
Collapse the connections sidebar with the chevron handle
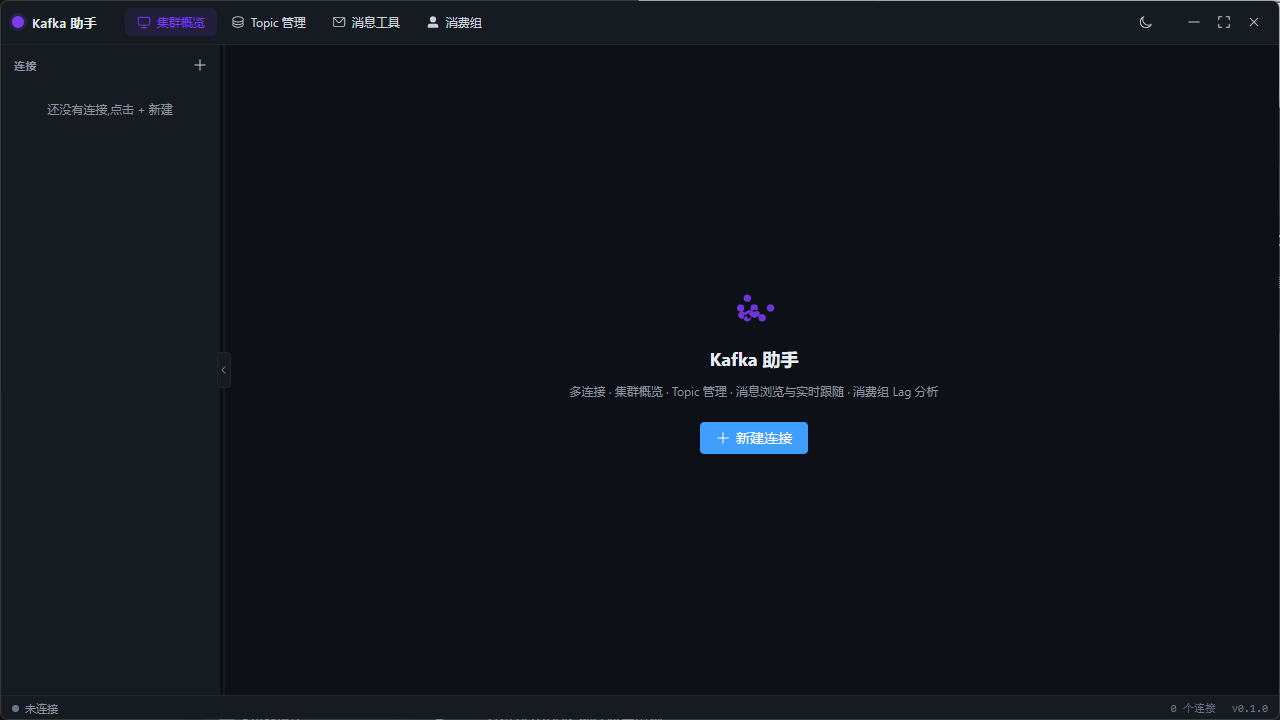224,370
